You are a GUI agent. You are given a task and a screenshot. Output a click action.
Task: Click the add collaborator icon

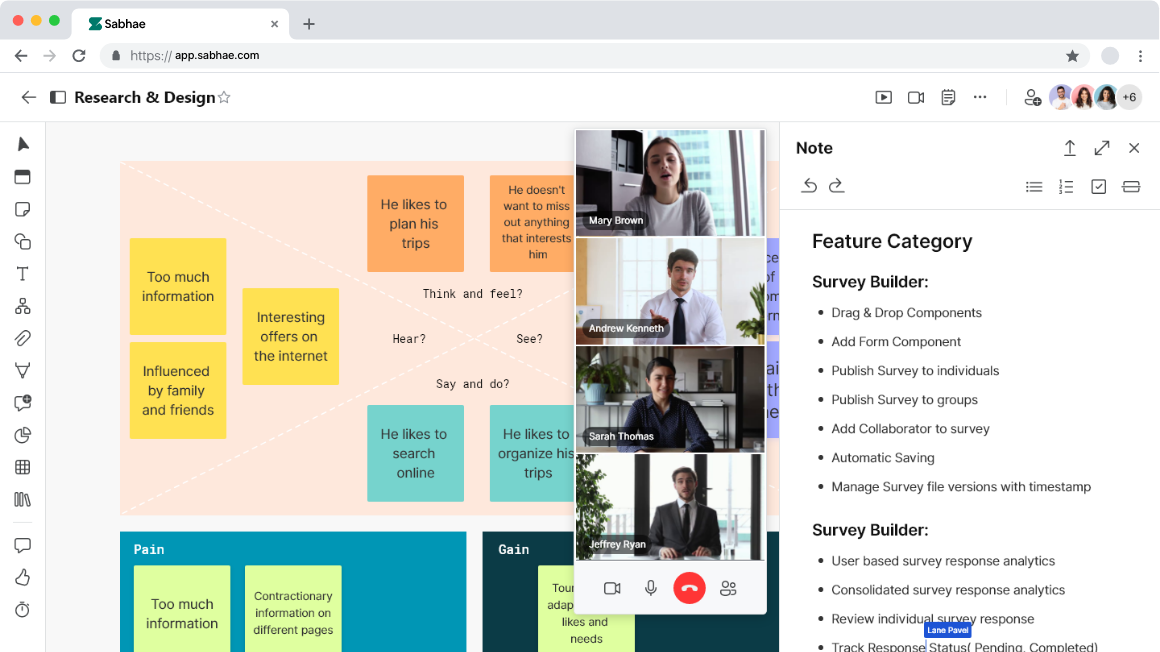coord(1033,98)
